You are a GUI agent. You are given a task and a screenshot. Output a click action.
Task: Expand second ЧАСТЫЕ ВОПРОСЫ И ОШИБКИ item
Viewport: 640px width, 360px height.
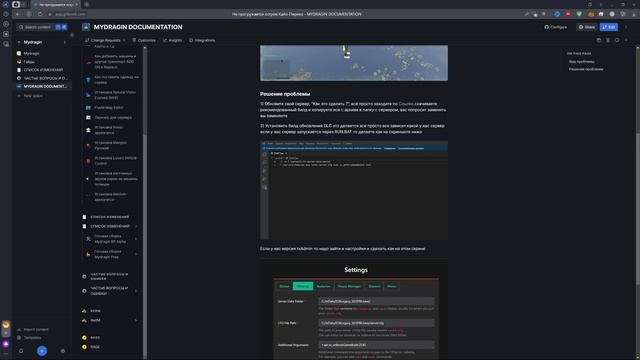pos(136,291)
